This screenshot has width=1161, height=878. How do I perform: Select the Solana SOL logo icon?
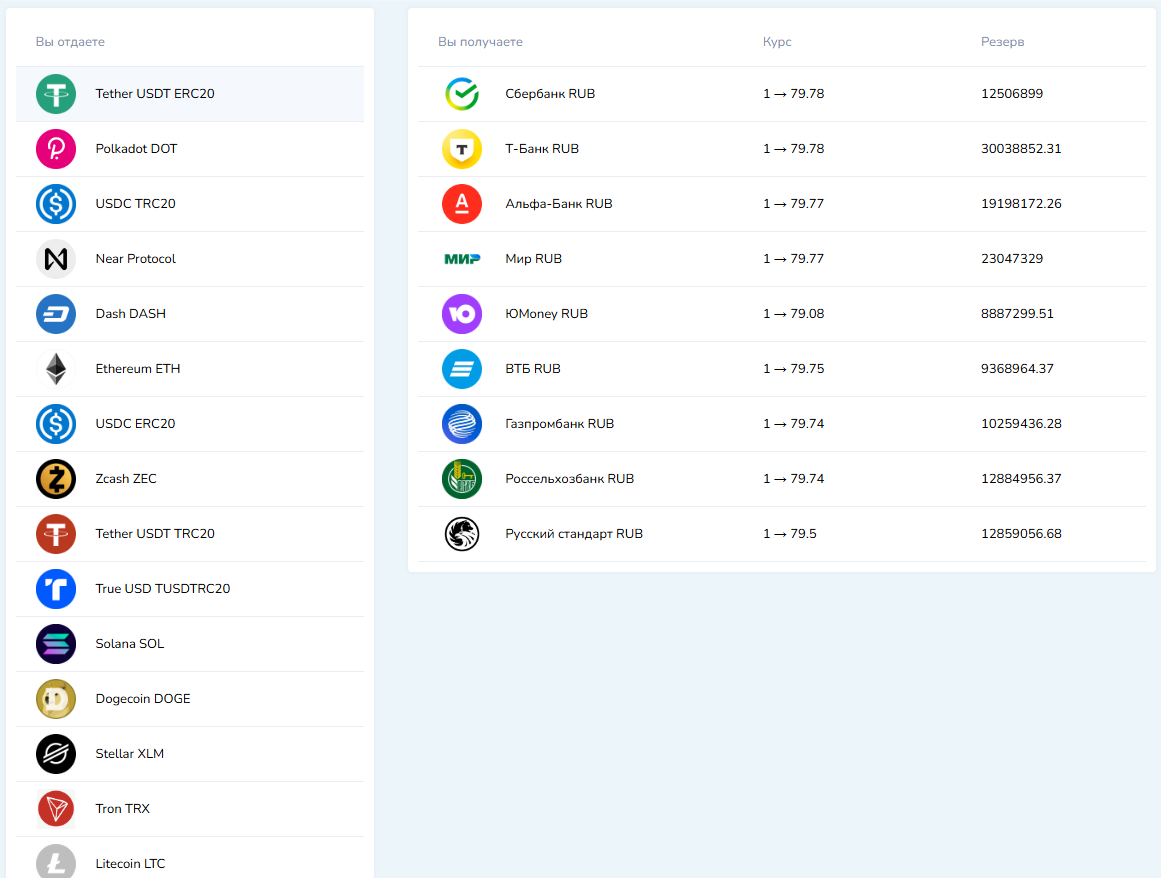[x=56, y=644]
